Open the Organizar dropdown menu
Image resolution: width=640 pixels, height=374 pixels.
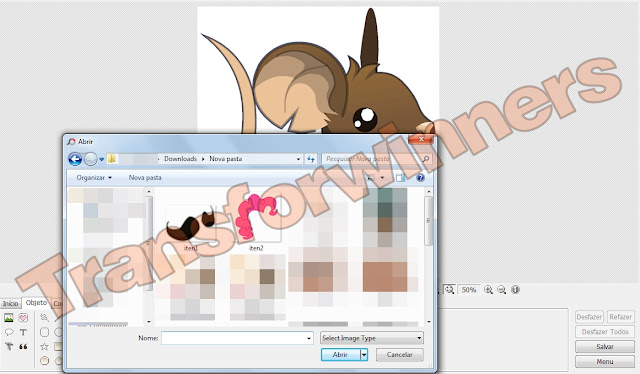pyautogui.click(x=94, y=178)
